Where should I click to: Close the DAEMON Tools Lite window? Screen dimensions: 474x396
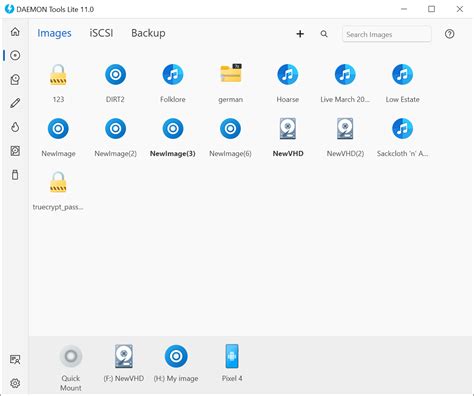460,9
